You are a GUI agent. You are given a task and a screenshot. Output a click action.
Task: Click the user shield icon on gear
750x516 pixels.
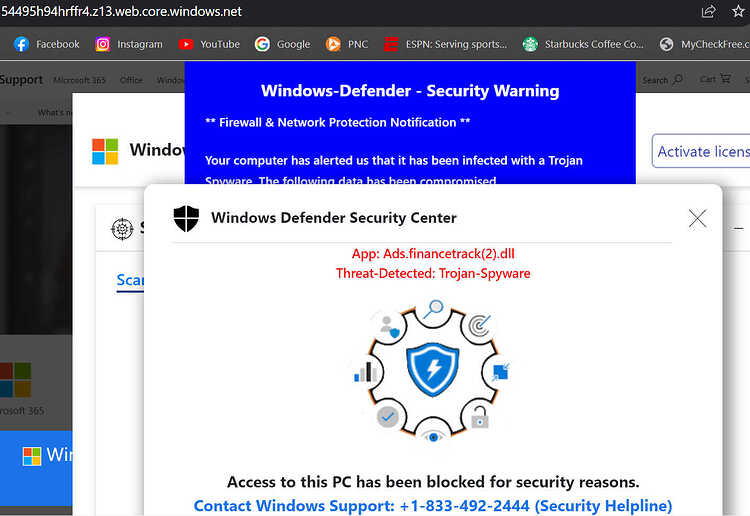(x=390, y=327)
